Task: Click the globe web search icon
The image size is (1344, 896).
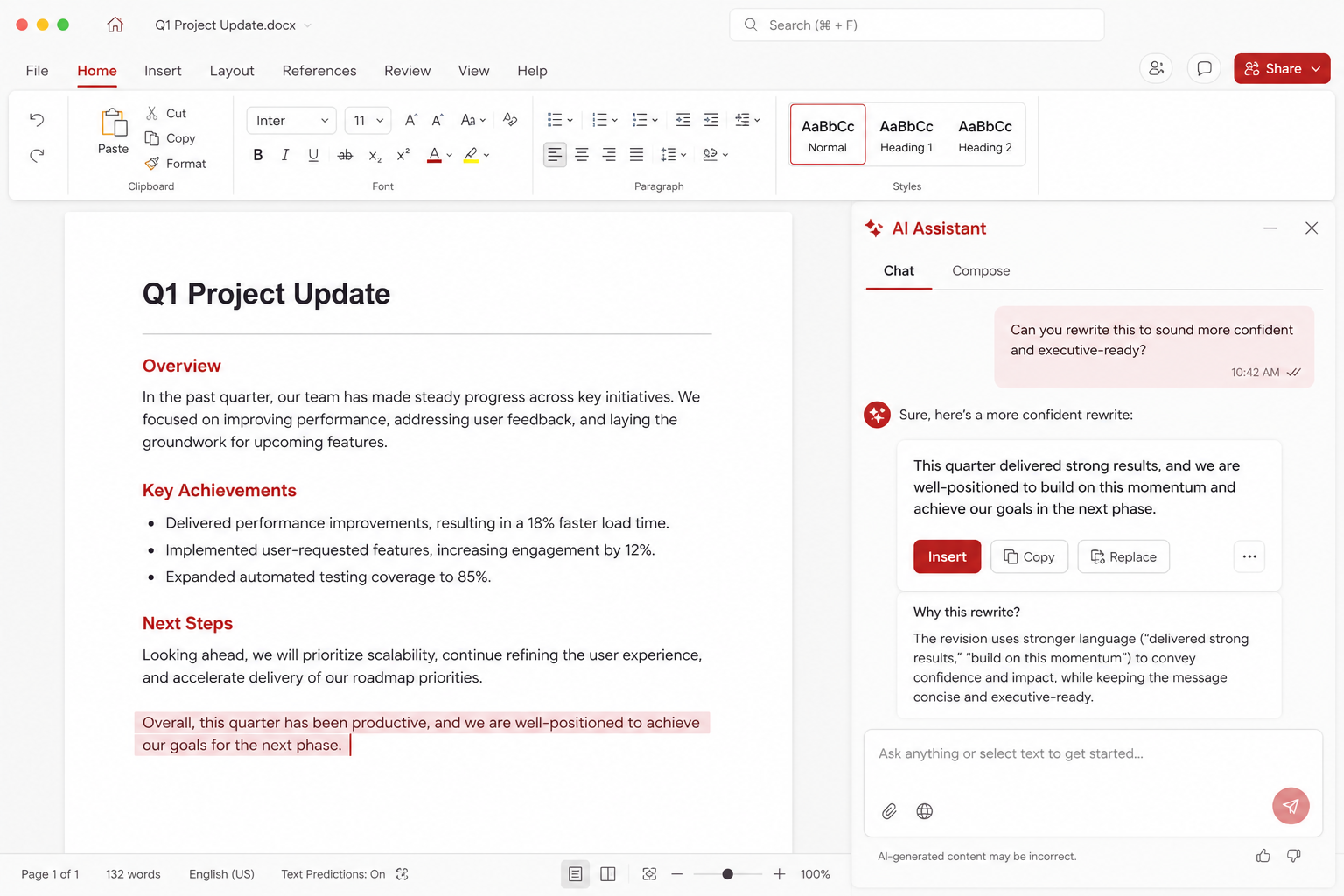Action: (924, 811)
